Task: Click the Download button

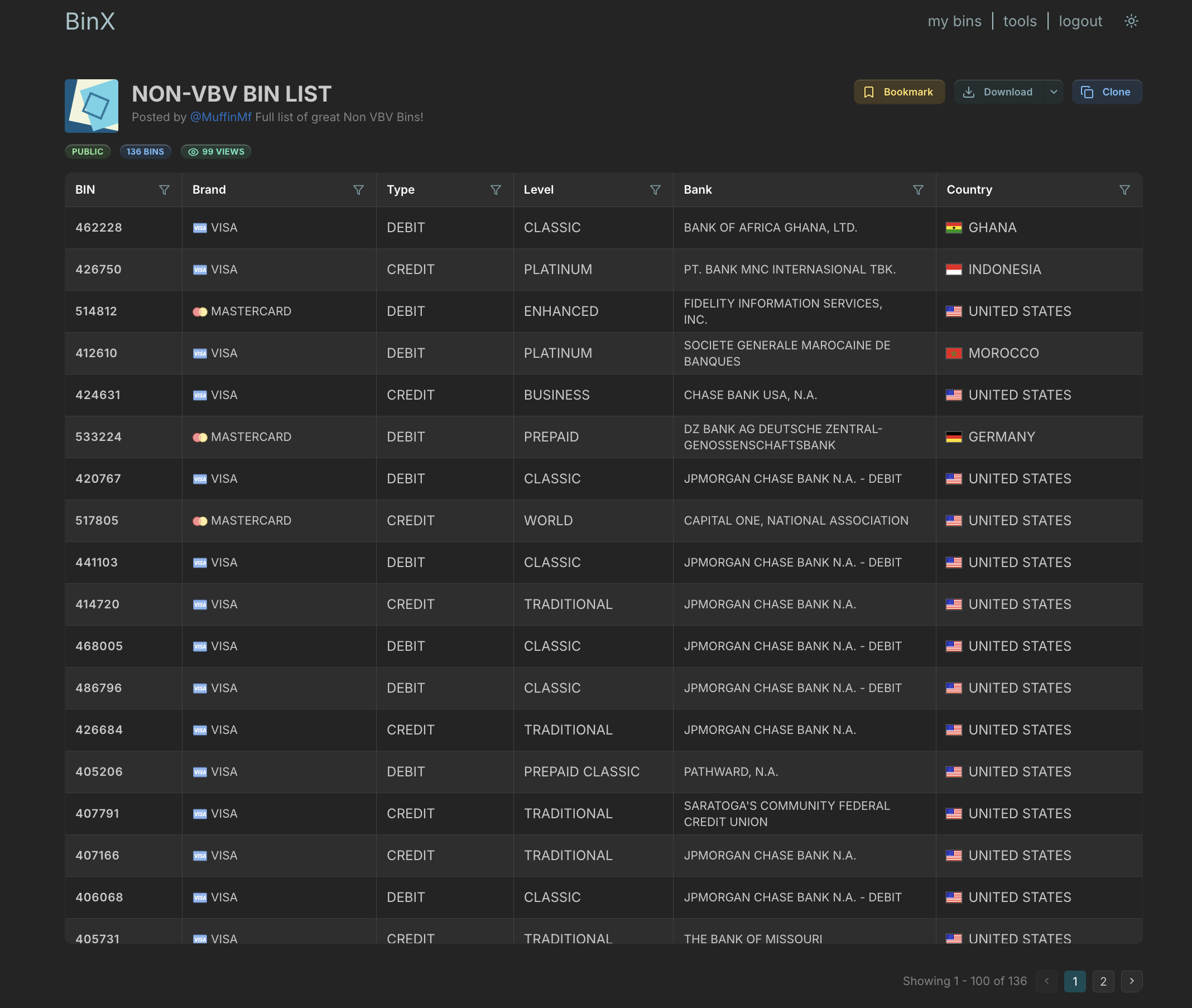Action: click(x=999, y=92)
